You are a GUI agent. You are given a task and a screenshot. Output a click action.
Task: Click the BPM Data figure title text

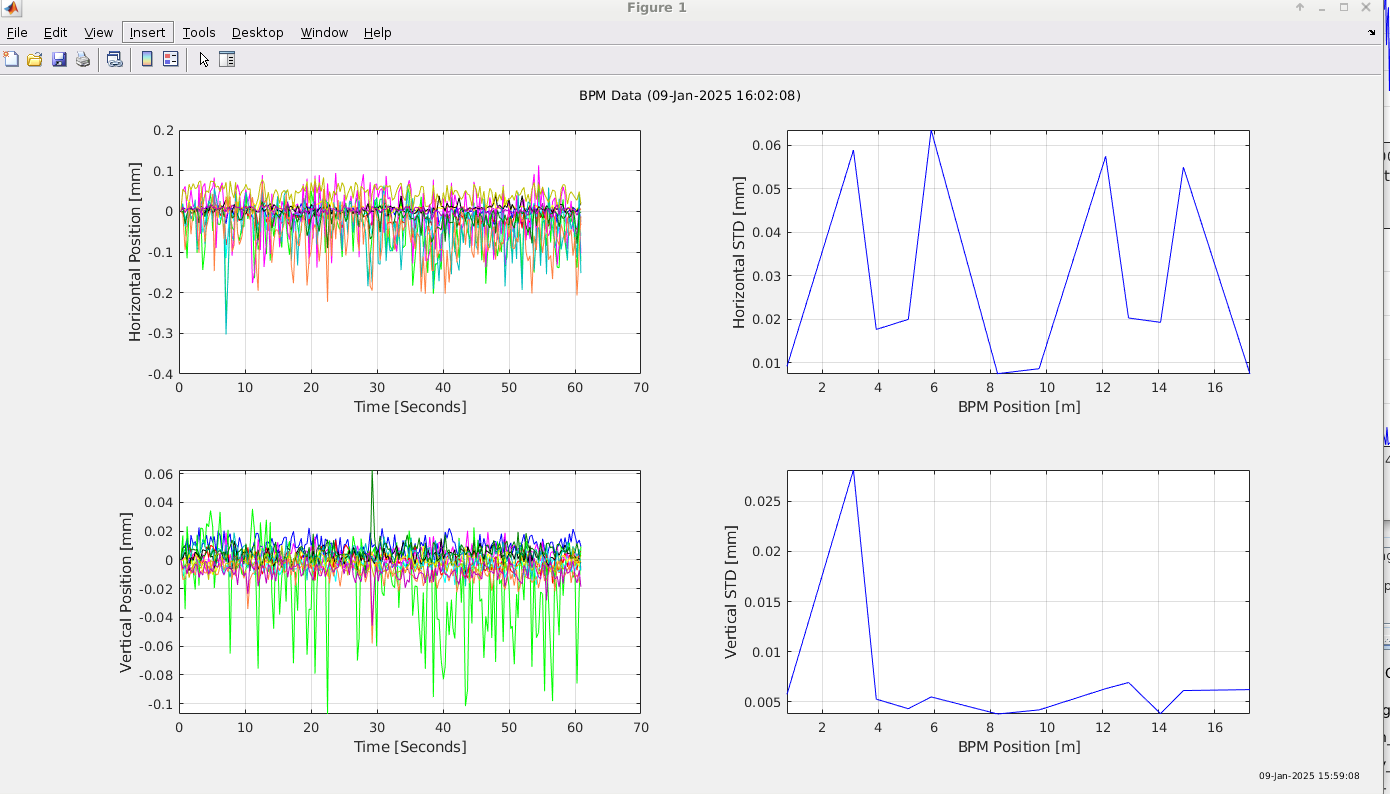689,96
